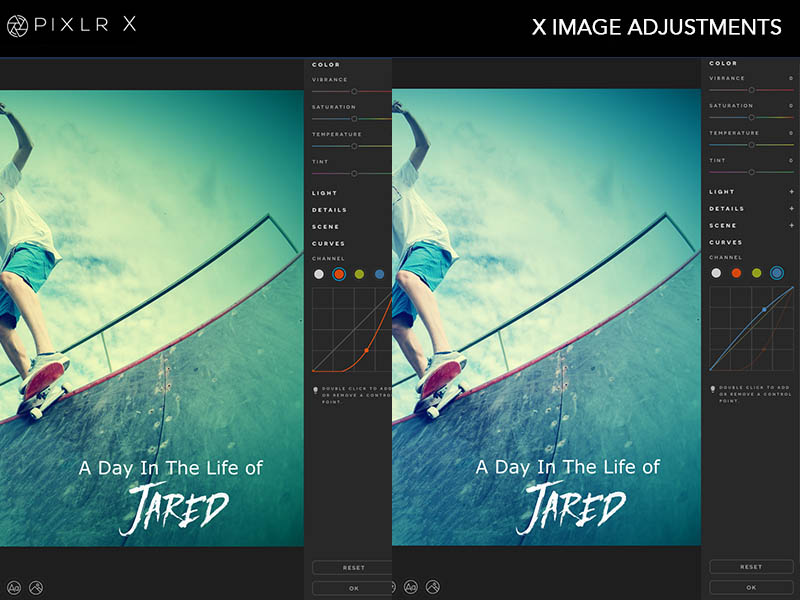The image size is (800, 600).
Task: Select the red curves channel icon
Action: [338, 274]
